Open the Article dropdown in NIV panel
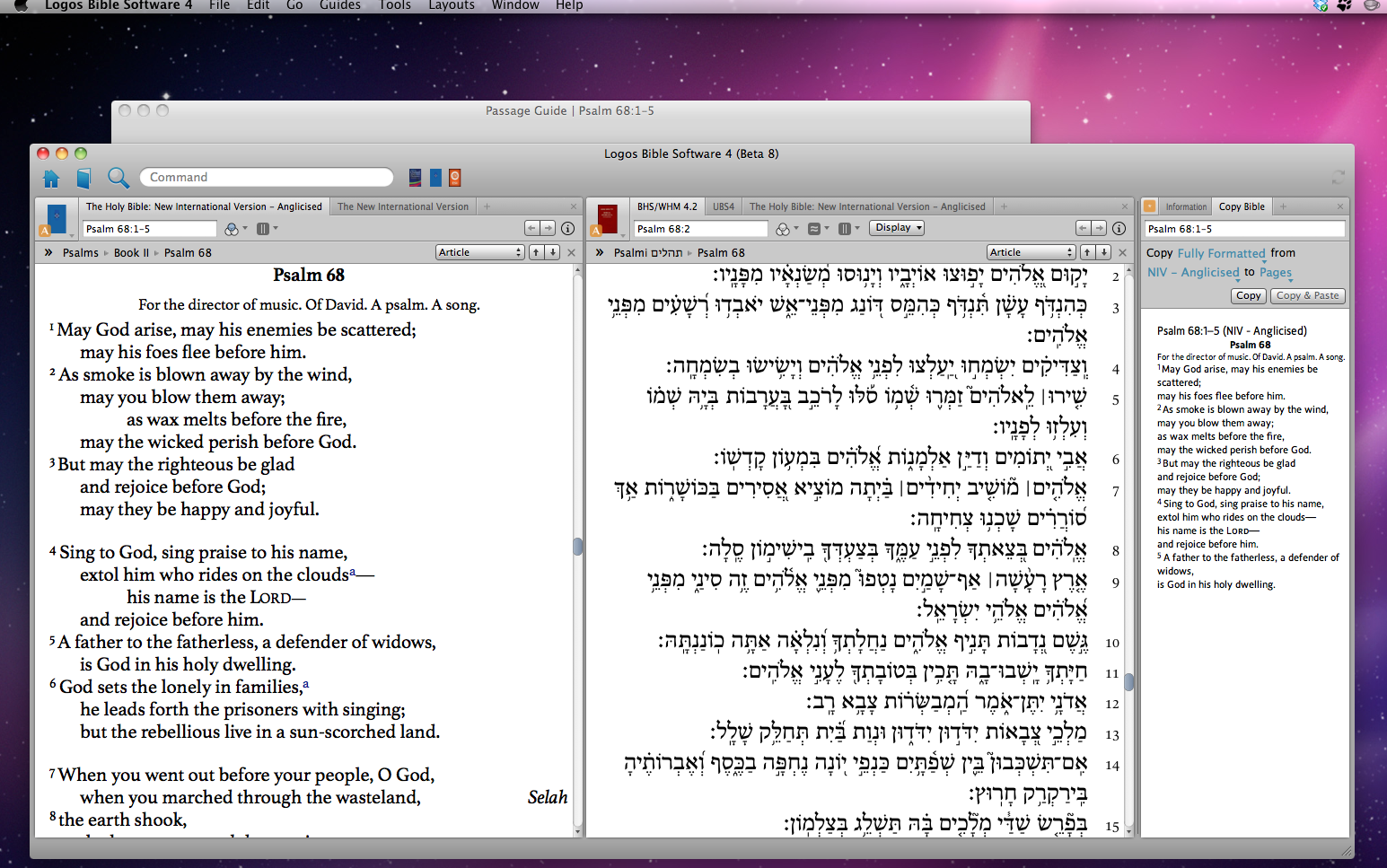Viewport: 1387px width, 868px height. coord(480,252)
